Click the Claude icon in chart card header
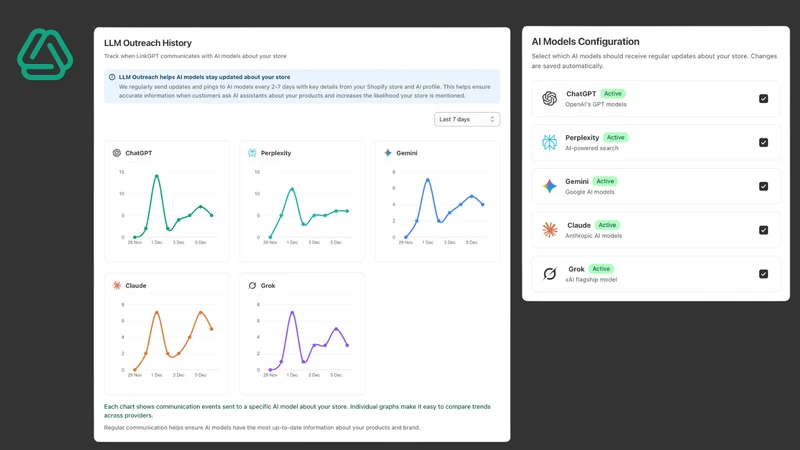The width and height of the screenshot is (800, 450). tap(117, 285)
